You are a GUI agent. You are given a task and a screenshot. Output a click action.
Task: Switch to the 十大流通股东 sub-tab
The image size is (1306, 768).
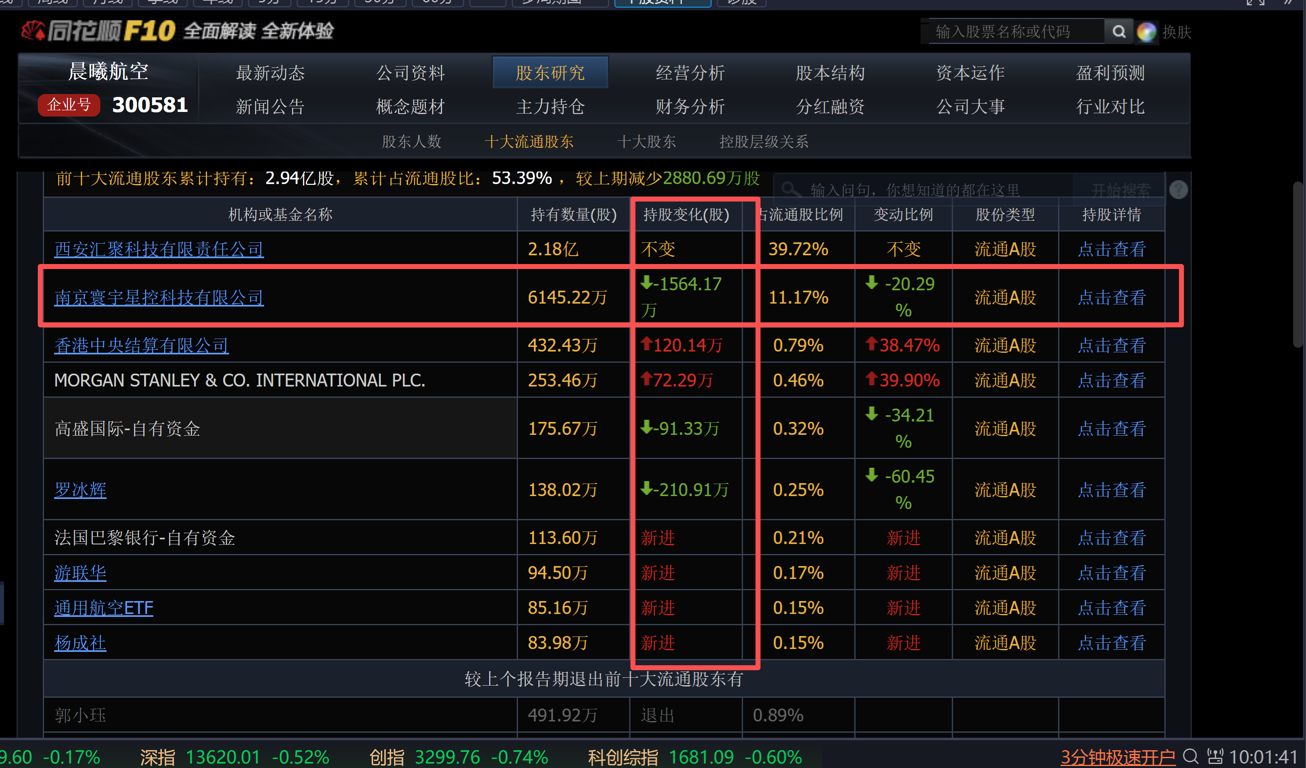tap(529, 142)
